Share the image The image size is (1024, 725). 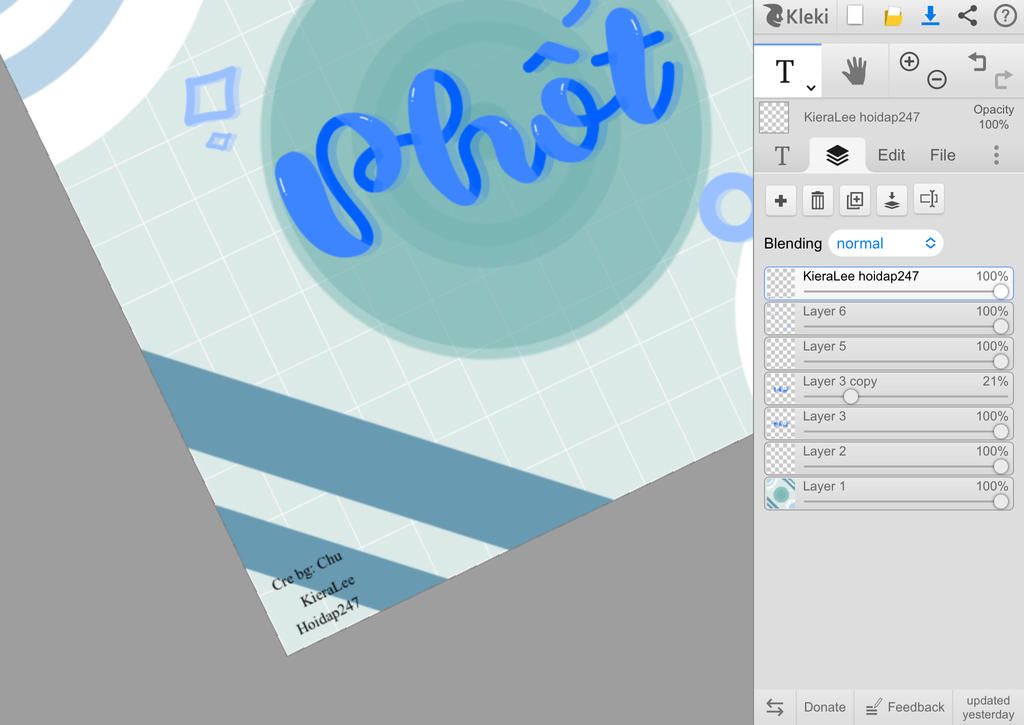[967, 16]
